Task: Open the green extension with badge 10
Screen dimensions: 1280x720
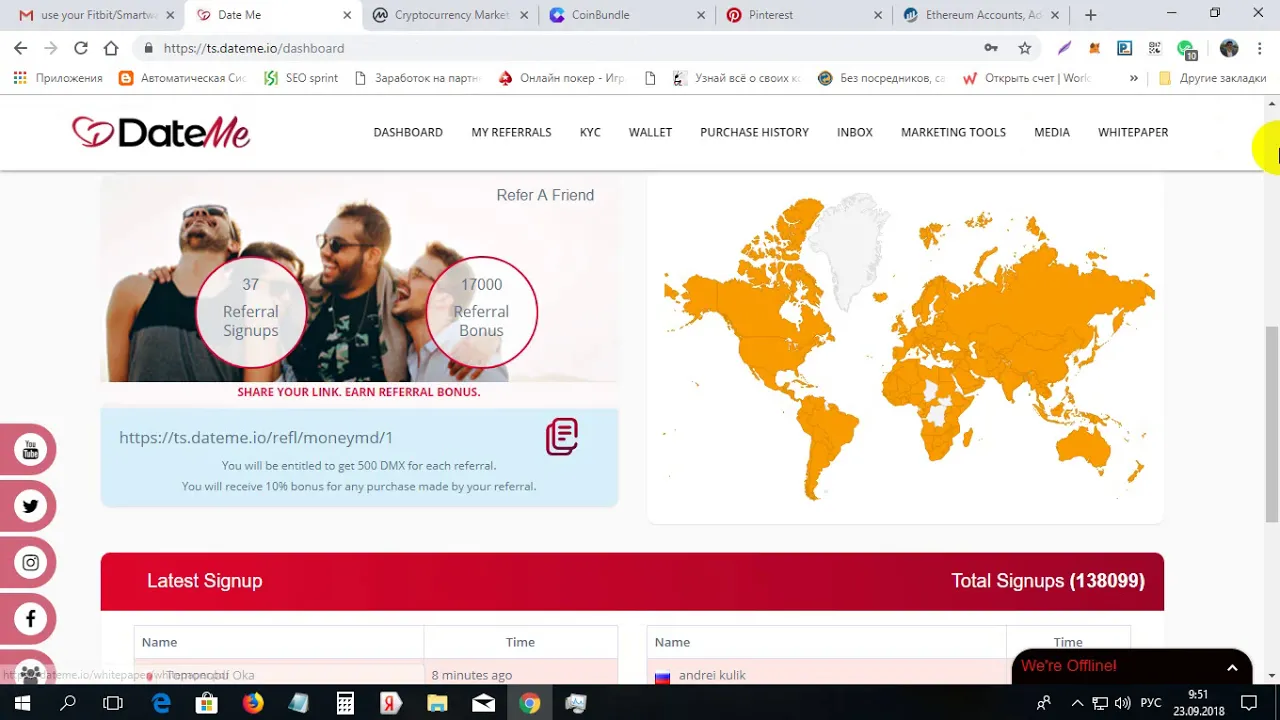Action: coord(1186,49)
